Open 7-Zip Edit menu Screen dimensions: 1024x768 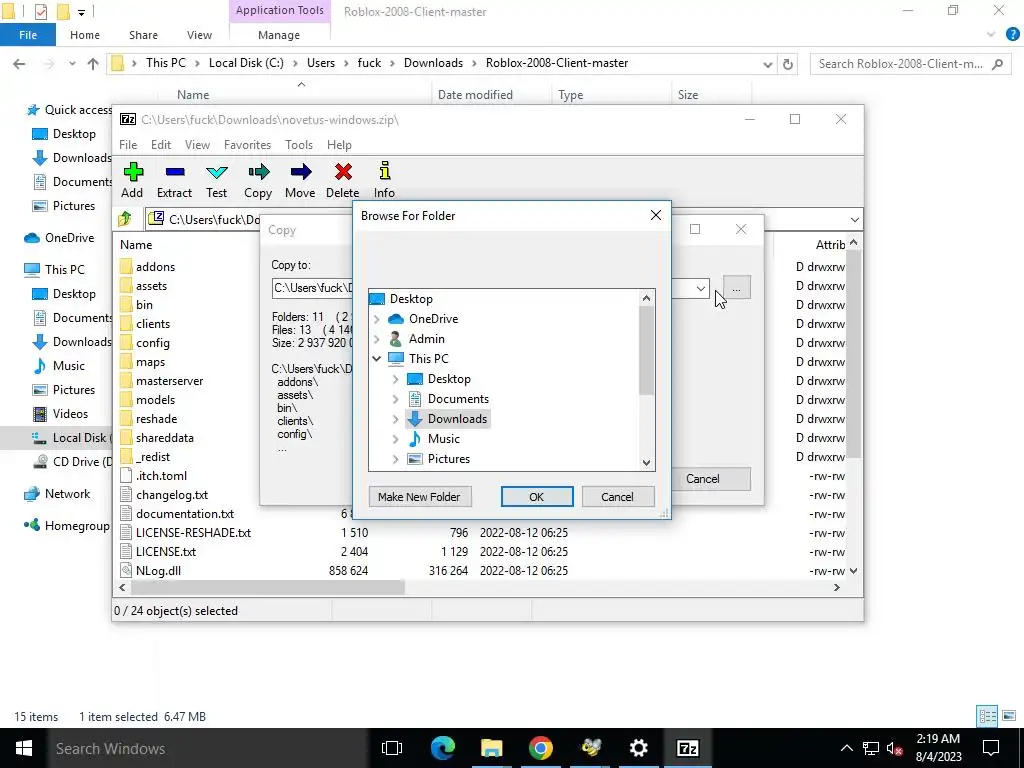tap(161, 145)
